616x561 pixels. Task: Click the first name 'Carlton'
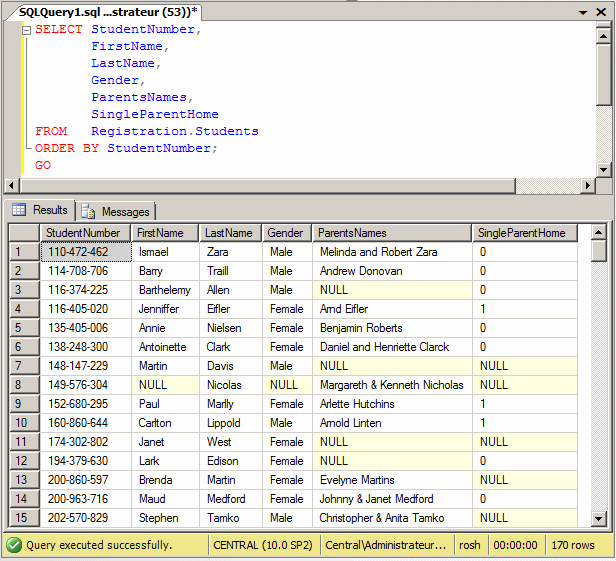click(x=165, y=423)
